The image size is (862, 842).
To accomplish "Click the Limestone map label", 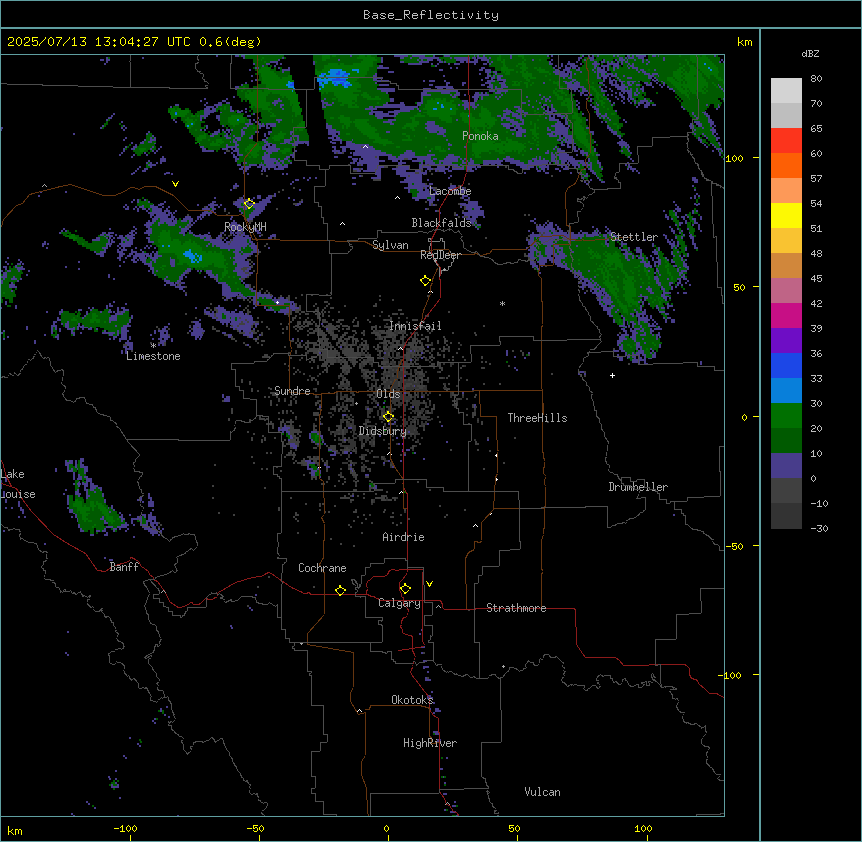I will click(153, 356).
